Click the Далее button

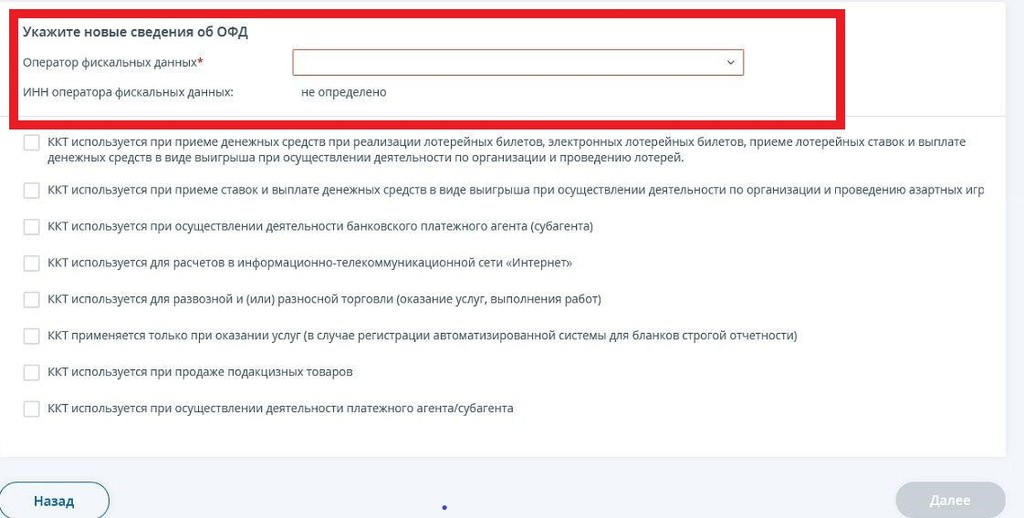click(949, 500)
